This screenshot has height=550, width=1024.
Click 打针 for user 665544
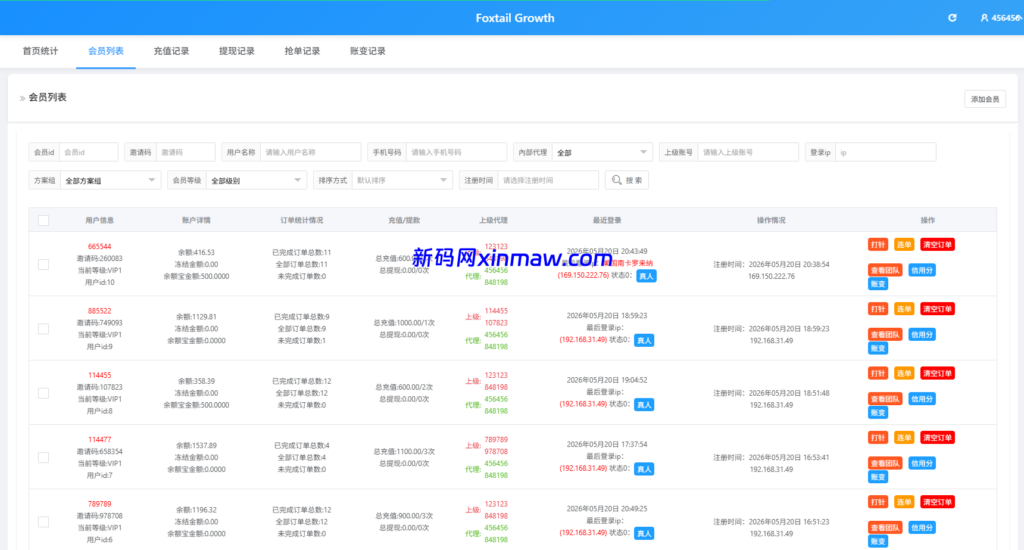click(x=878, y=244)
